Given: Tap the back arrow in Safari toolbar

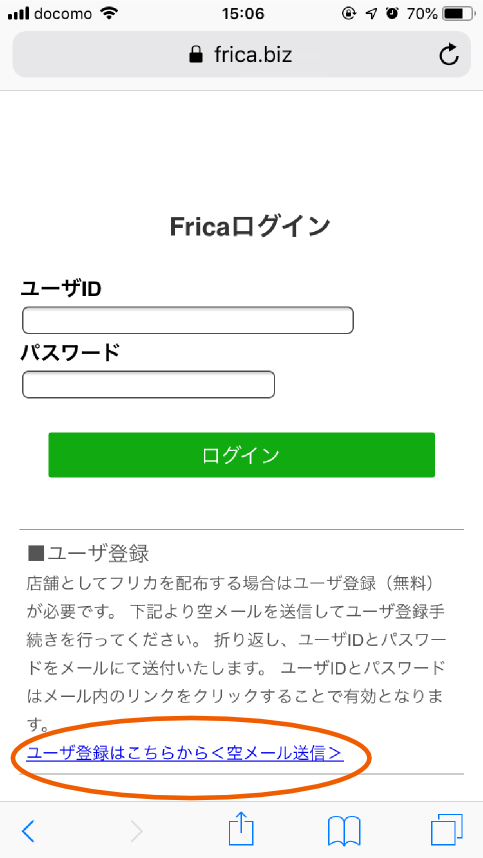Looking at the screenshot, I should (x=28, y=831).
